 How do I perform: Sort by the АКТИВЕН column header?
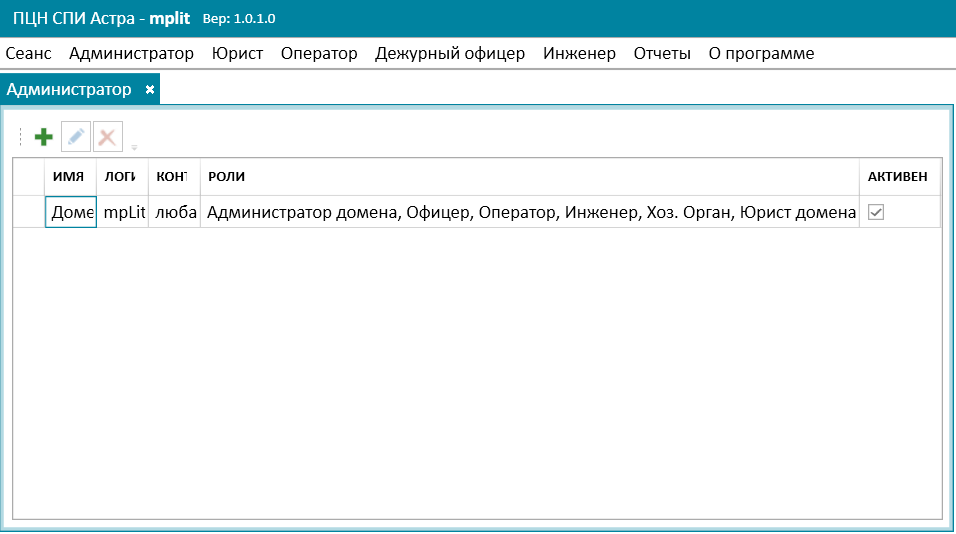900,177
